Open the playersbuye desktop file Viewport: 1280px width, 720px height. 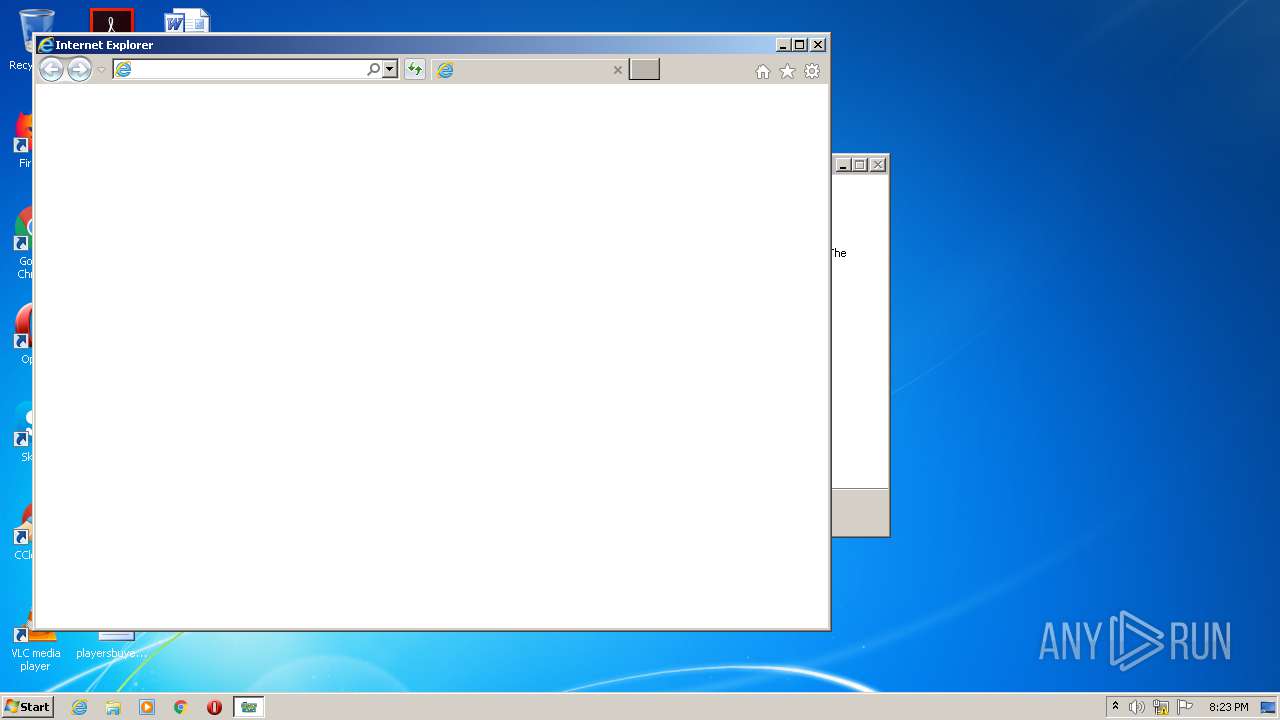(x=112, y=646)
